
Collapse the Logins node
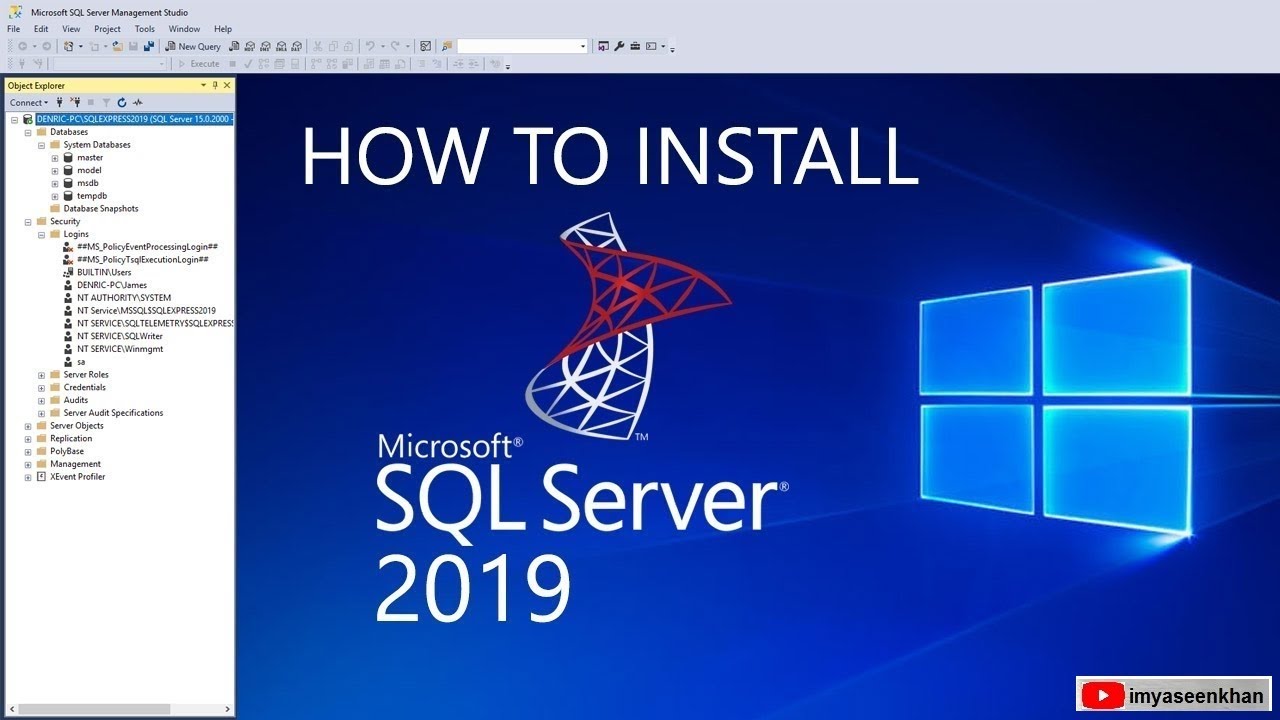click(42, 235)
